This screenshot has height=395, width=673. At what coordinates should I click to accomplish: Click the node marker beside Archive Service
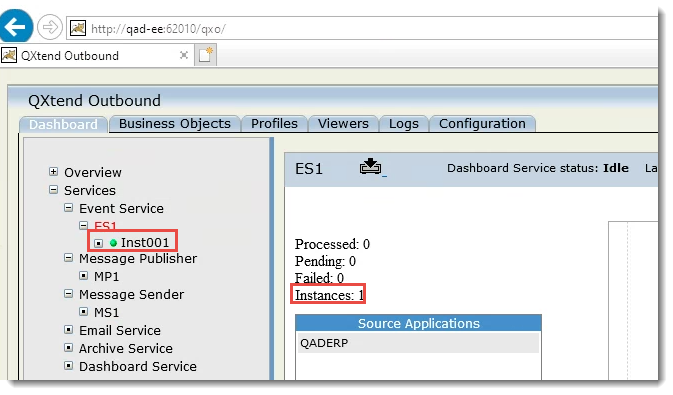coord(68,348)
